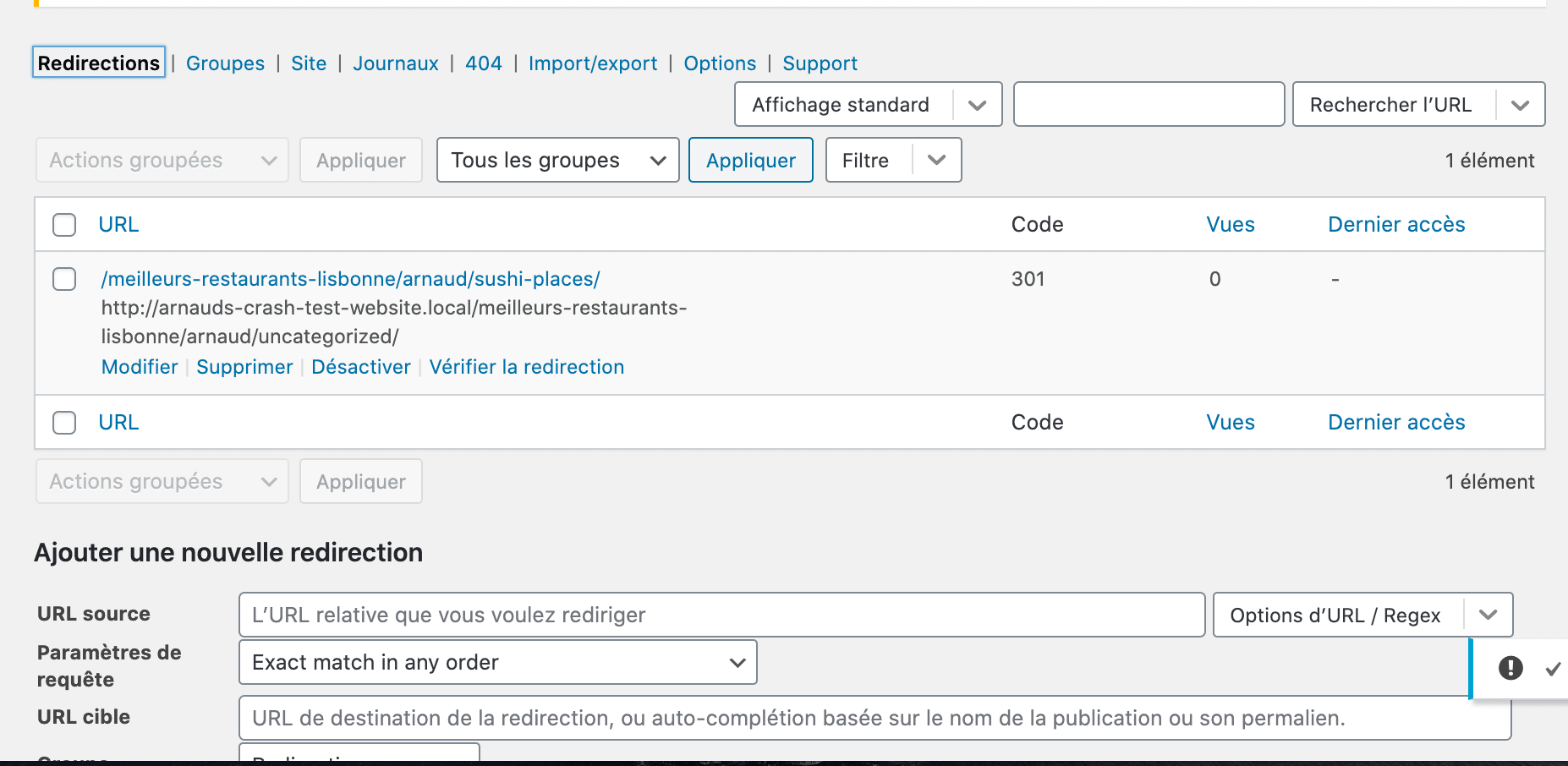
Task: Expand the "Rechercher l'URL" search options dropdown
Action: [x=1520, y=104]
